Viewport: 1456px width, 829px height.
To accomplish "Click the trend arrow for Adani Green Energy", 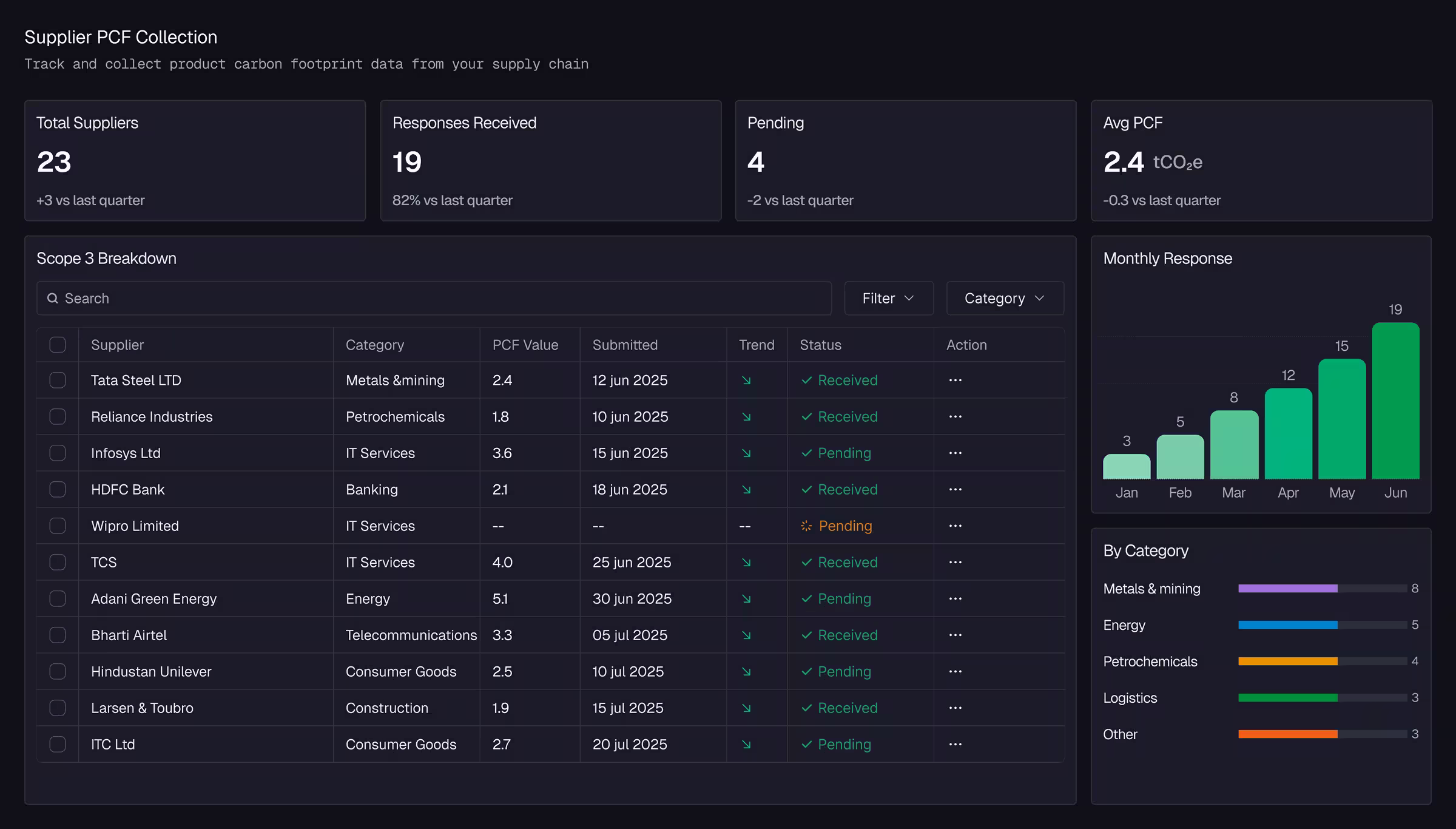I will coord(746,598).
